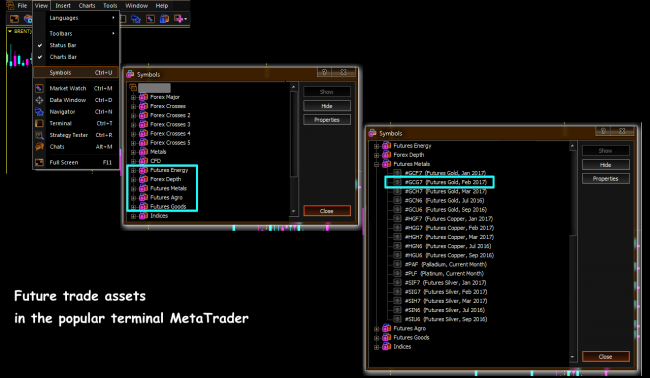Toggle the Charts Bar checkmark
The height and width of the screenshot is (378, 650).
(40, 57)
